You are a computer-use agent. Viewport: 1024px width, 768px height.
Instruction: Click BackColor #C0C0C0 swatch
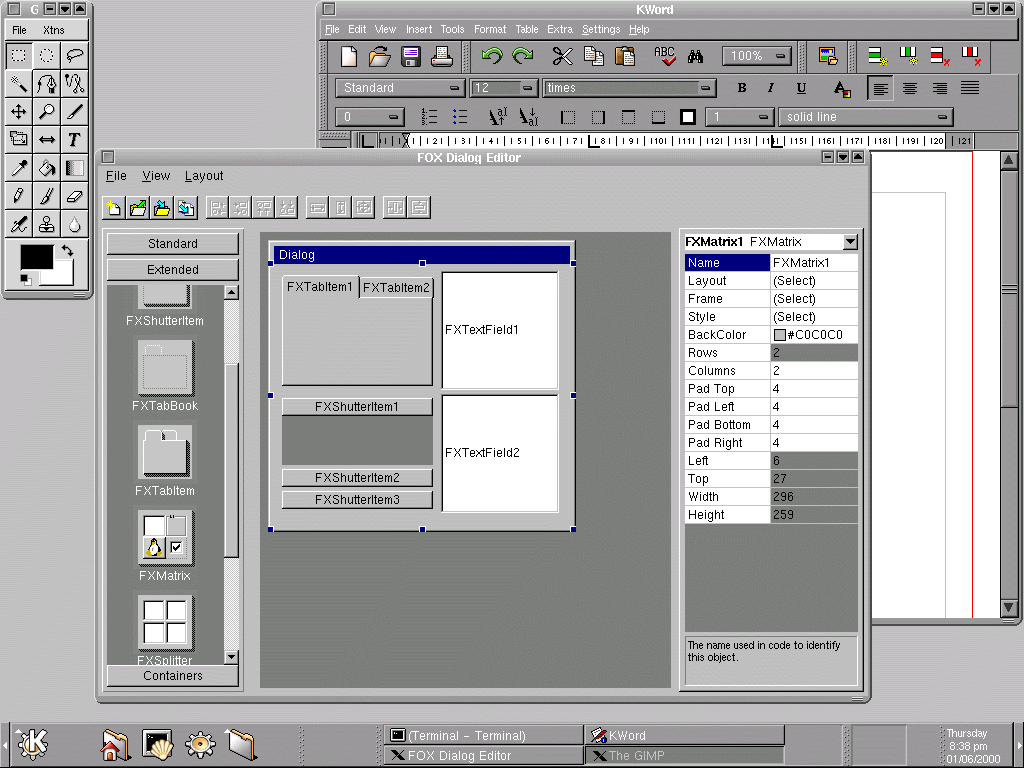point(779,335)
